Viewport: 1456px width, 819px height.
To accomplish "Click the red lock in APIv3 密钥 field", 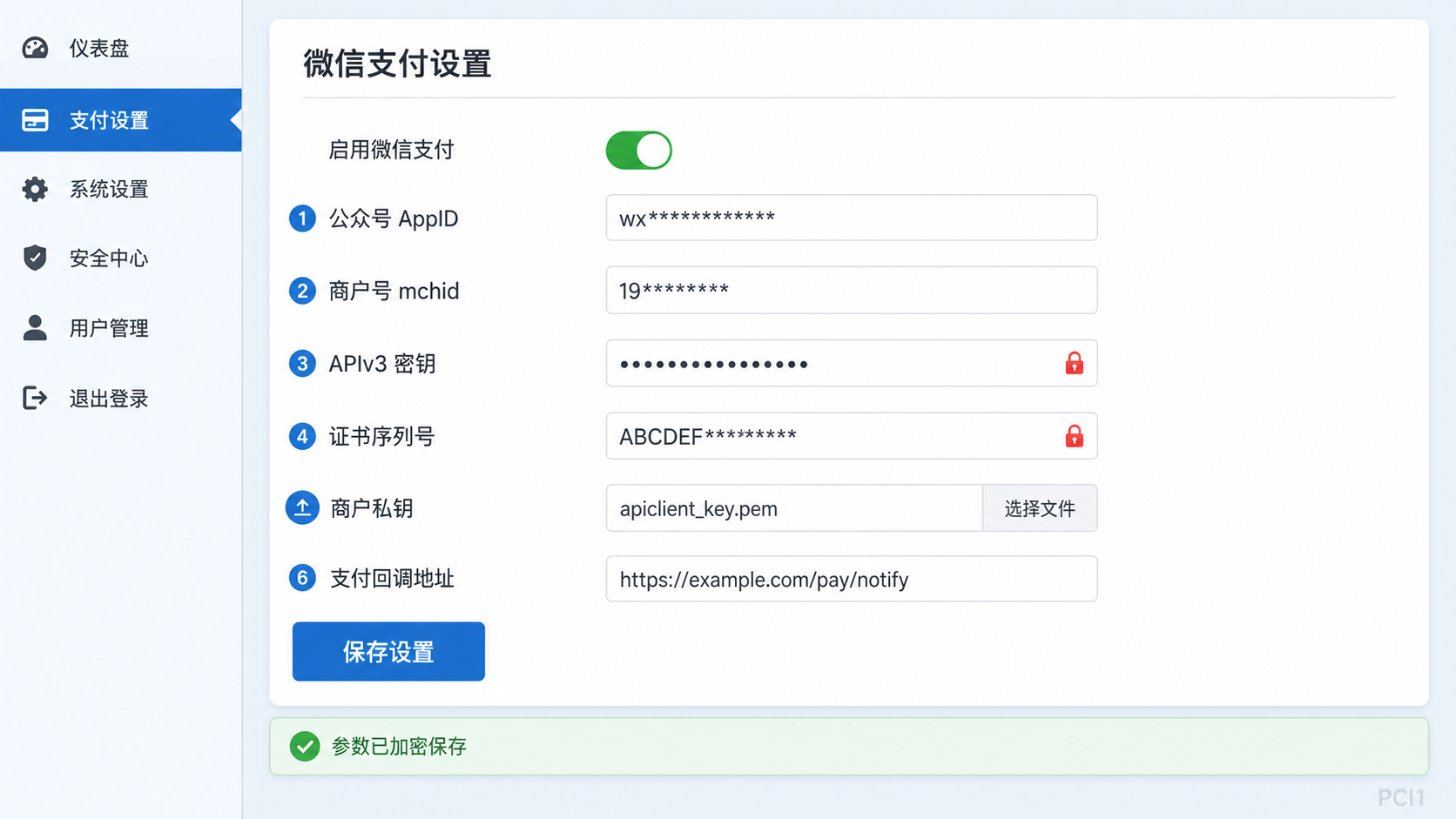I will coord(1074,363).
